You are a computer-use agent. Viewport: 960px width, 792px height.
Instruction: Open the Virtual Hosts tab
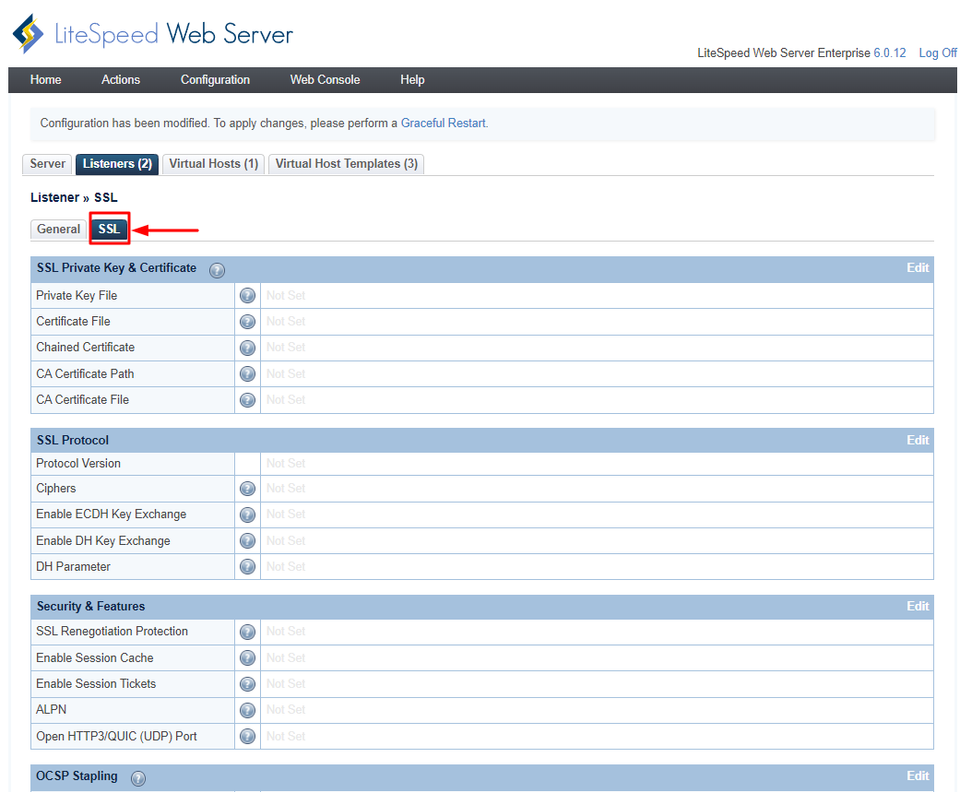(x=213, y=163)
